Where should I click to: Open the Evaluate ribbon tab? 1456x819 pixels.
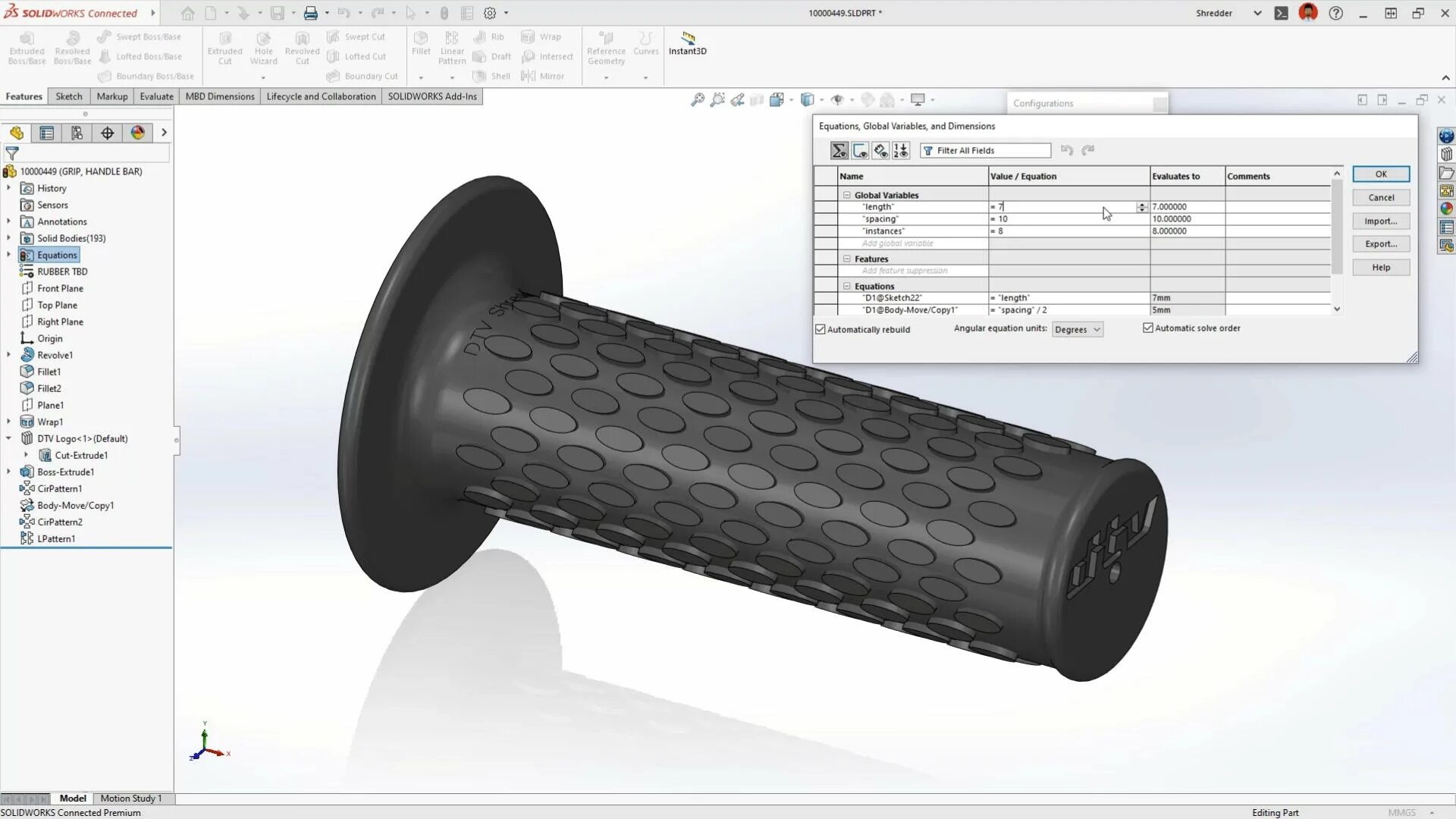[156, 96]
